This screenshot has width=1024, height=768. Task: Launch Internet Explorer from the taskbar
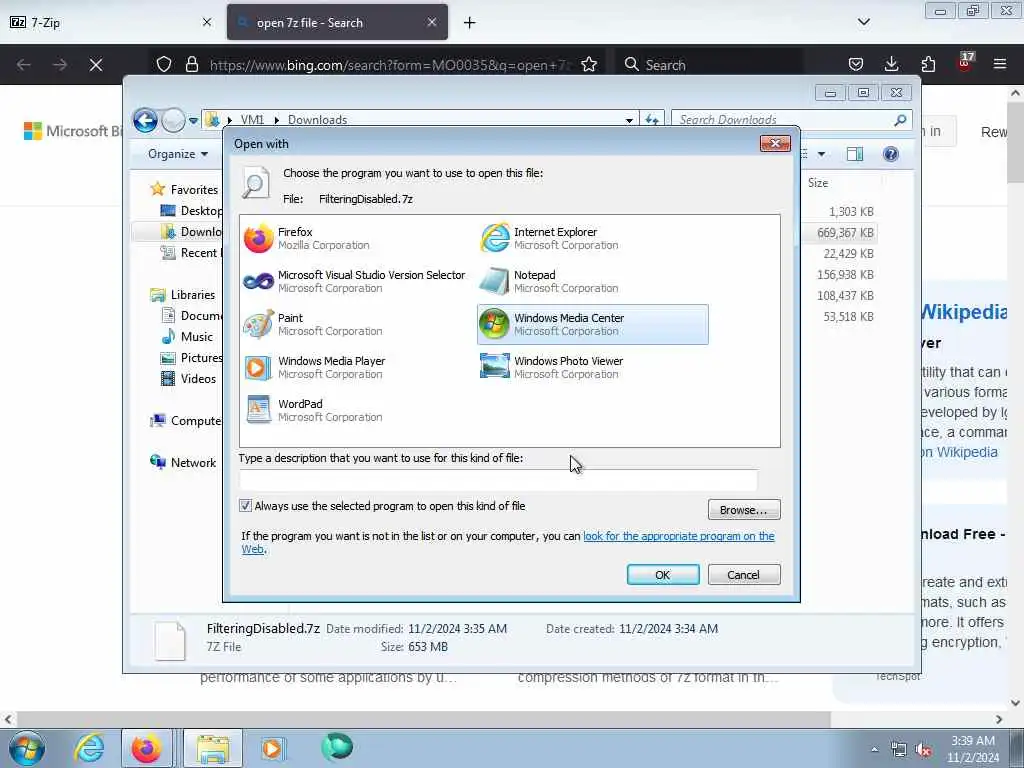(89, 748)
